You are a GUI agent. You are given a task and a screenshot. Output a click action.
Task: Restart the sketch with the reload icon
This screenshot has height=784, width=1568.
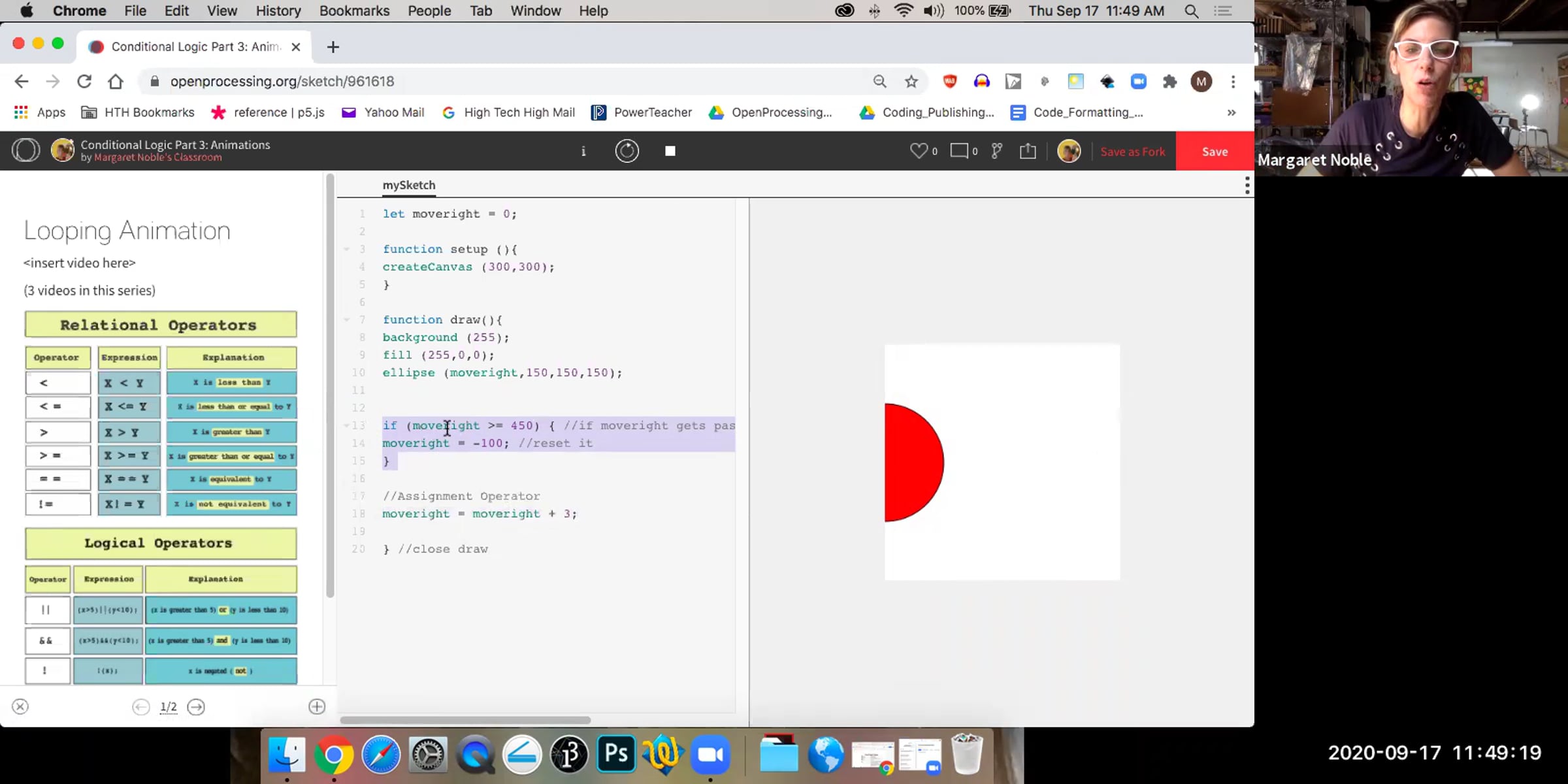click(x=627, y=151)
